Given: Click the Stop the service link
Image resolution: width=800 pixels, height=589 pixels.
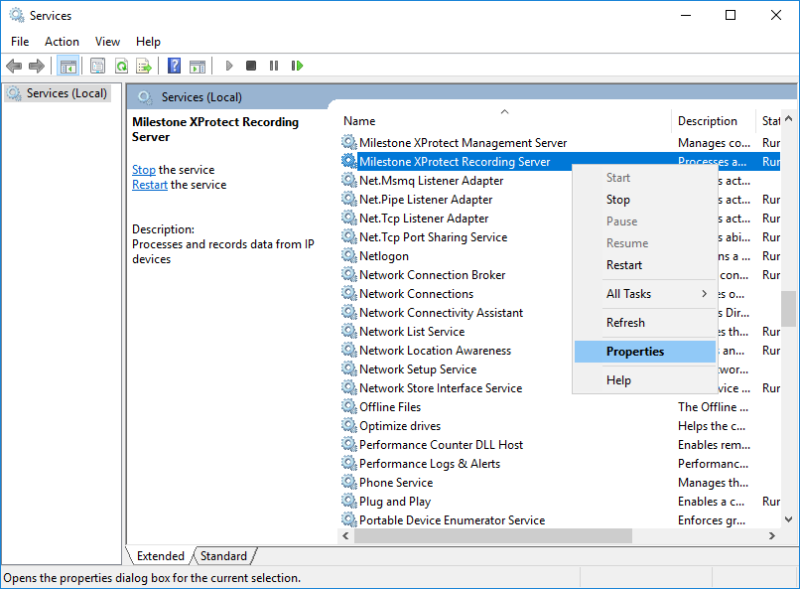Looking at the screenshot, I should click(144, 169).
